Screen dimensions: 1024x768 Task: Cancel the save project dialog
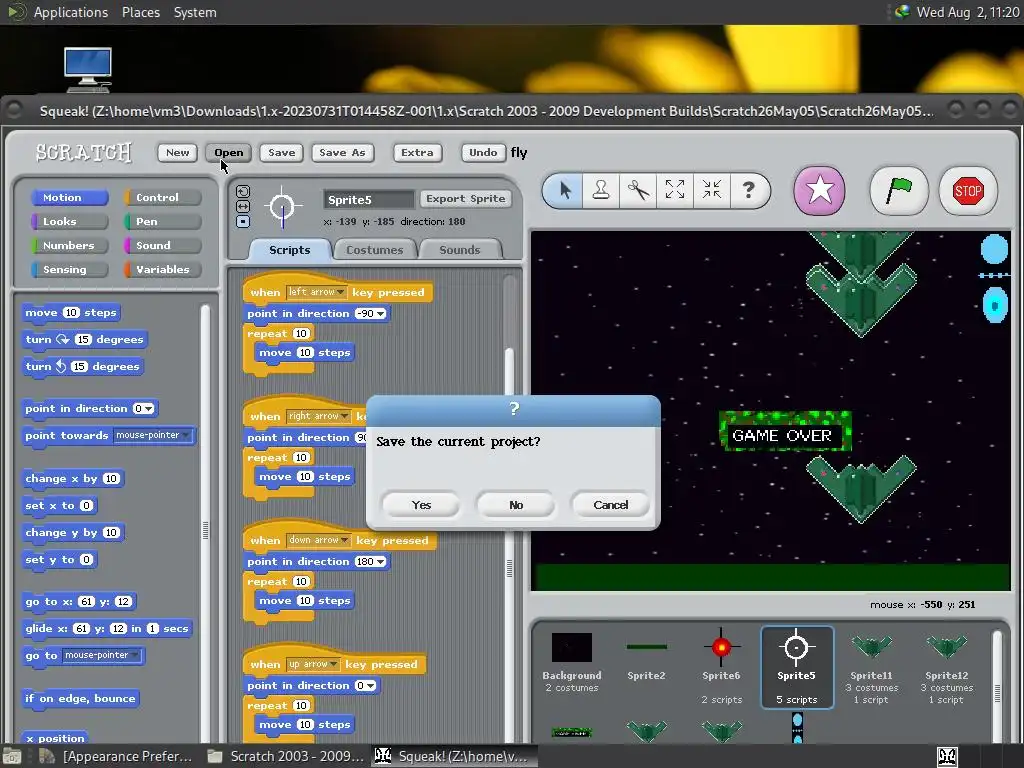pyautogui.click(x=611, y=505)
